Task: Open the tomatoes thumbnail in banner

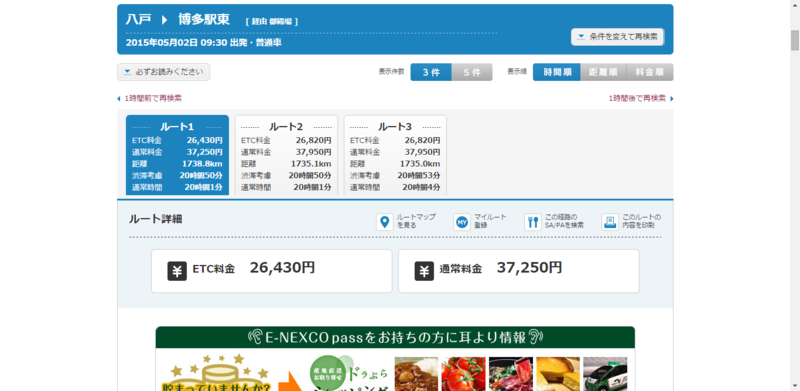Action: click(x=463, y=374)
